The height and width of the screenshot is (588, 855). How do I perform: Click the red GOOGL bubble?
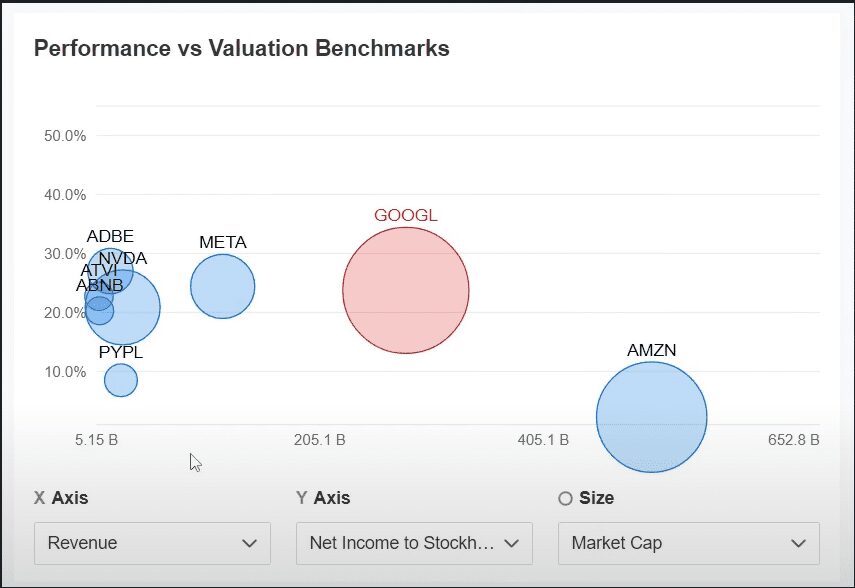[406, 290]
